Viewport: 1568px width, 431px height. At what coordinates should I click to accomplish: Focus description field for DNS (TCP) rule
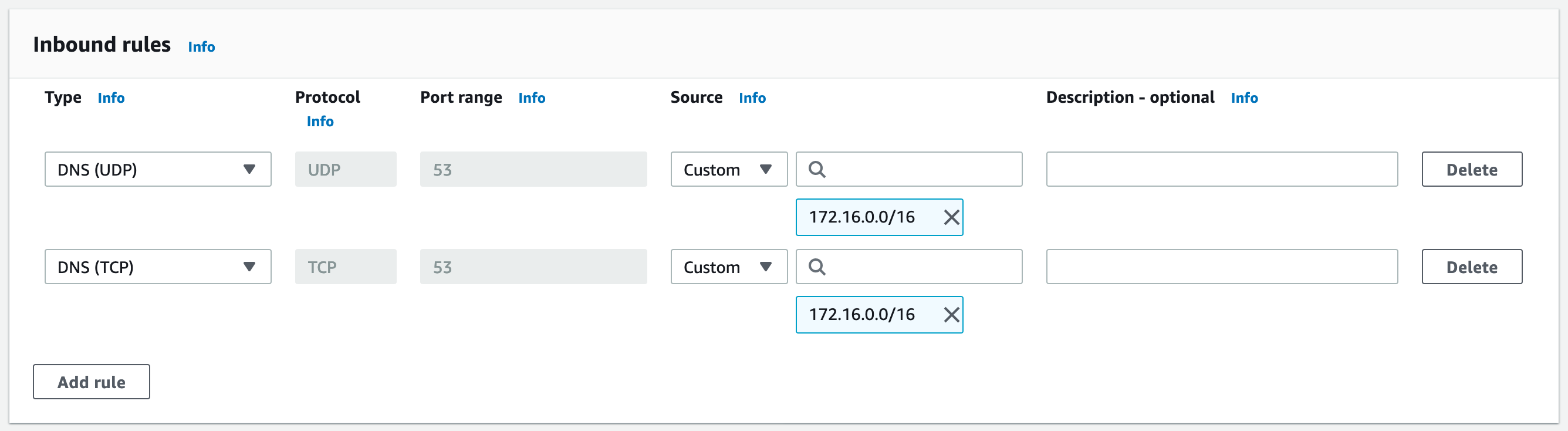tap(1221, 267)
